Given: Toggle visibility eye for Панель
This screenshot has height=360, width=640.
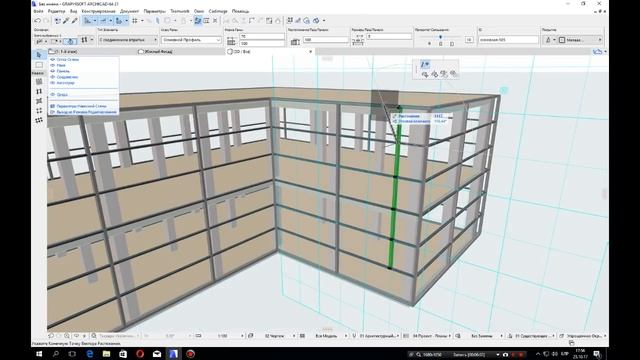Looking at the screenshot, I should [52, 71].
